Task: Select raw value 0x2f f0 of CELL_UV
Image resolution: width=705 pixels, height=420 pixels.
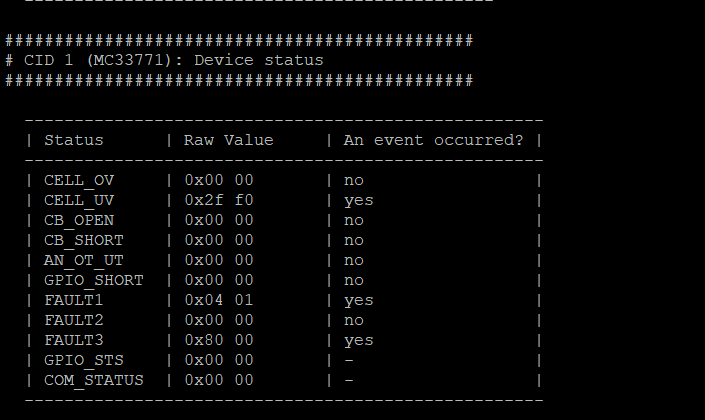Action: tap(219, 200)
